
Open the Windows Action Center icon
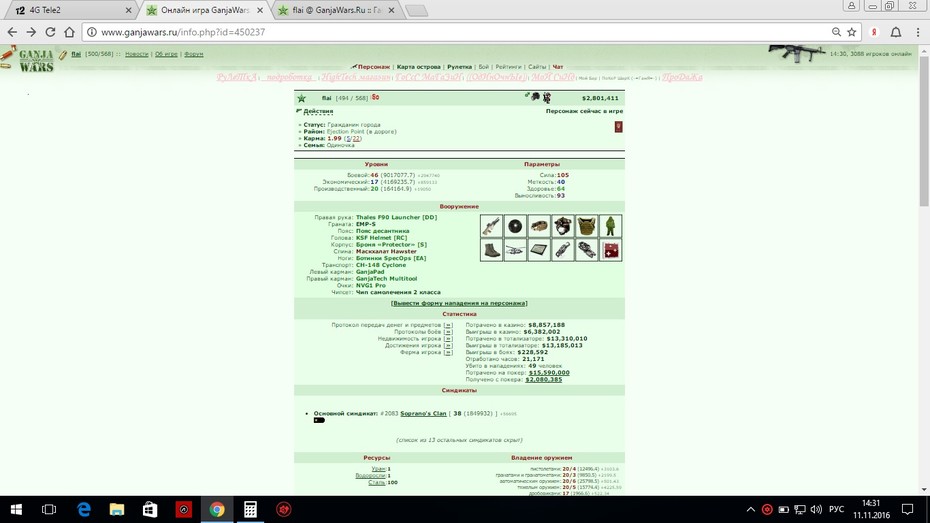click(907, 509)
